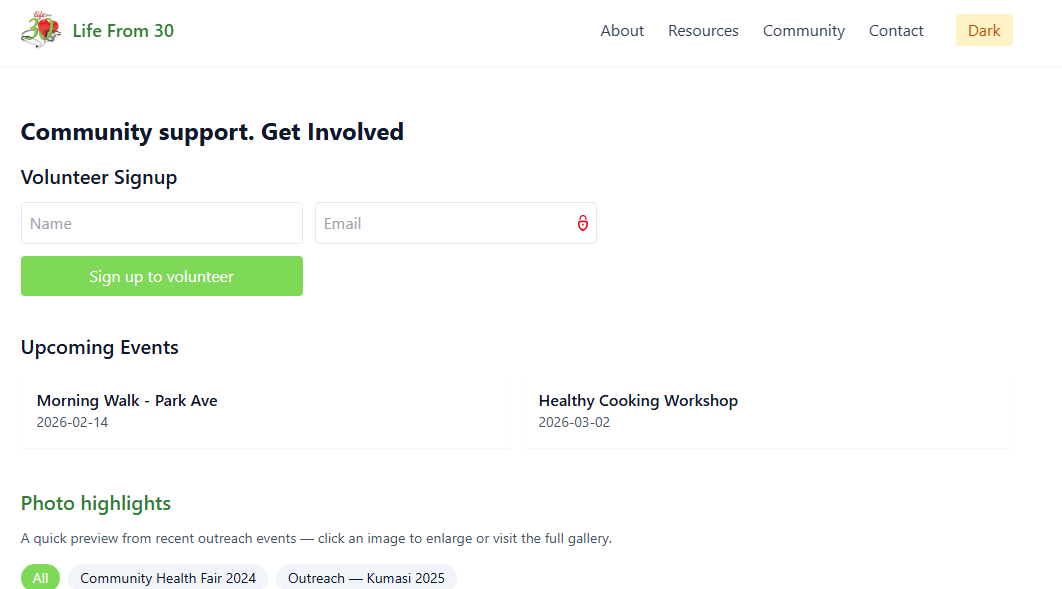Select Contact in the navigation bar
Screen dimensions: 1062x589
click(x=896, y=31)
